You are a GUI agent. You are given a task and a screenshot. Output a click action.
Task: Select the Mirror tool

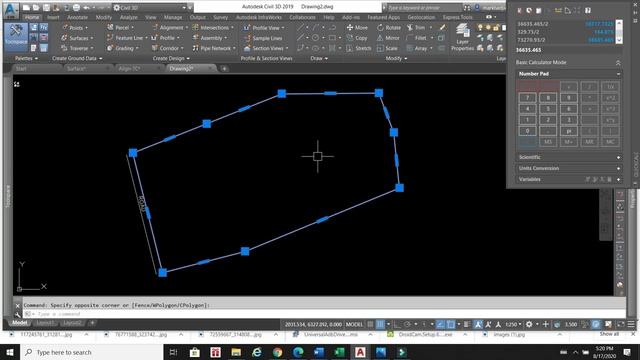(388, 38)
